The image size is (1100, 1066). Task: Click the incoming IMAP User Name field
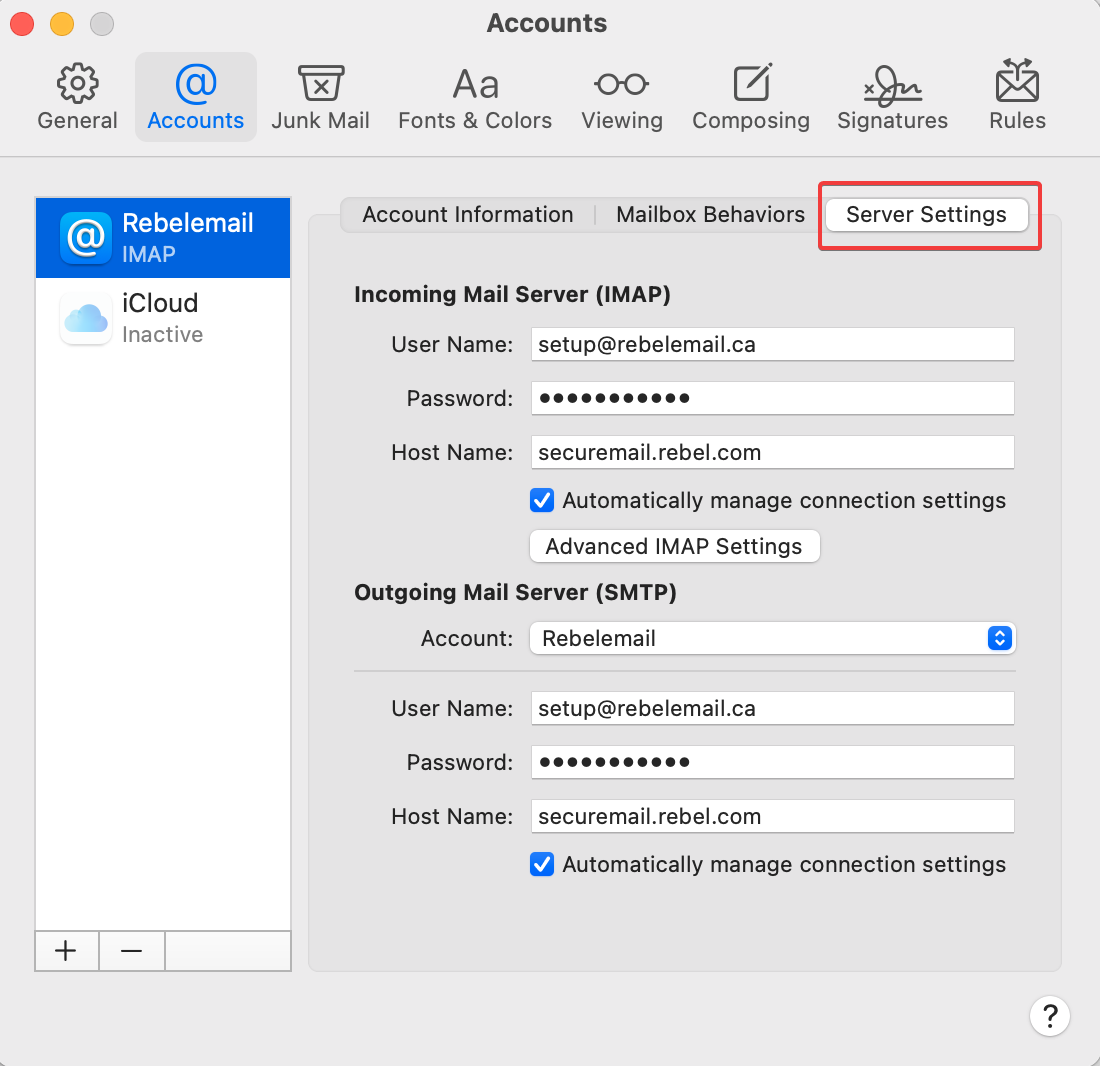(772, 344)
